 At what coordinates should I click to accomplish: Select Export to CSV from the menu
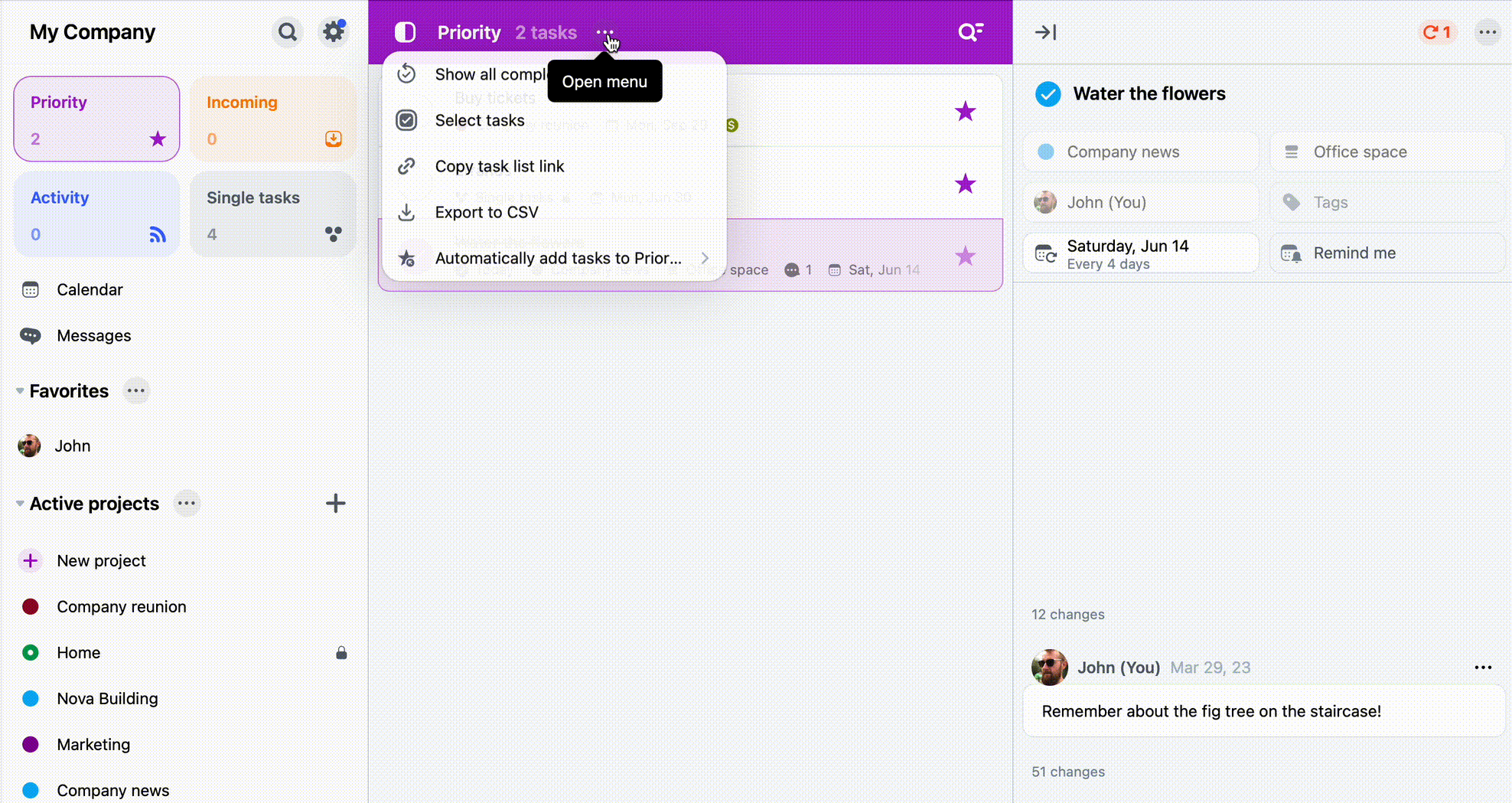point(487,212)
